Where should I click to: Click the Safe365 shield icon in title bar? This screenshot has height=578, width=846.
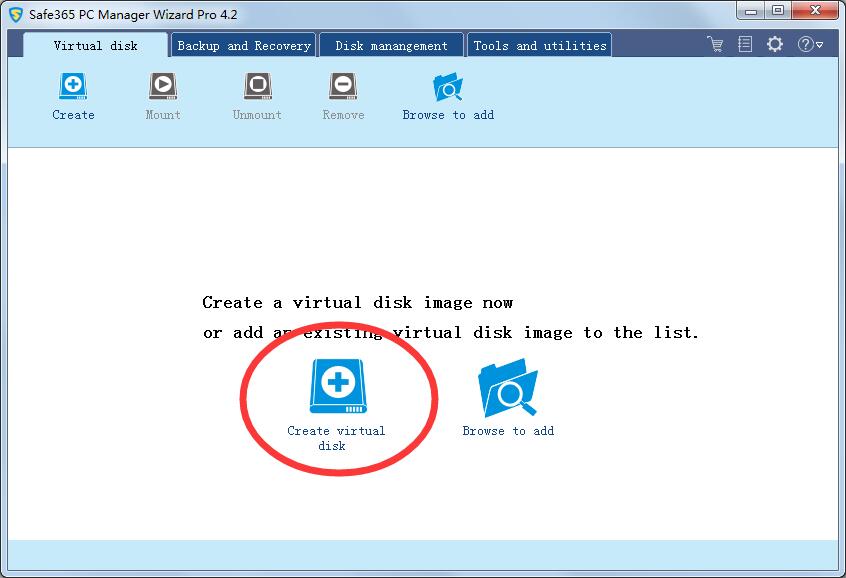tap(16, 14)
